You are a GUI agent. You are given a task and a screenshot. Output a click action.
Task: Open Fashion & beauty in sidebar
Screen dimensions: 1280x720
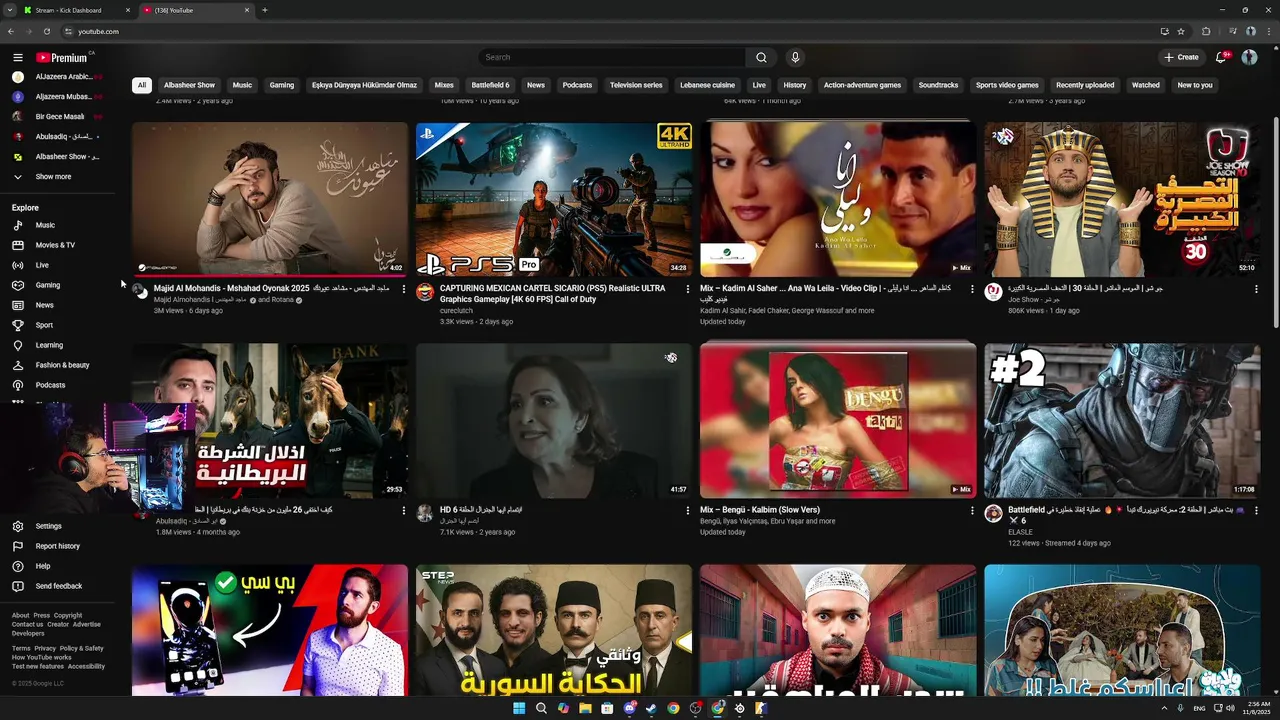(x=62, y=365)
